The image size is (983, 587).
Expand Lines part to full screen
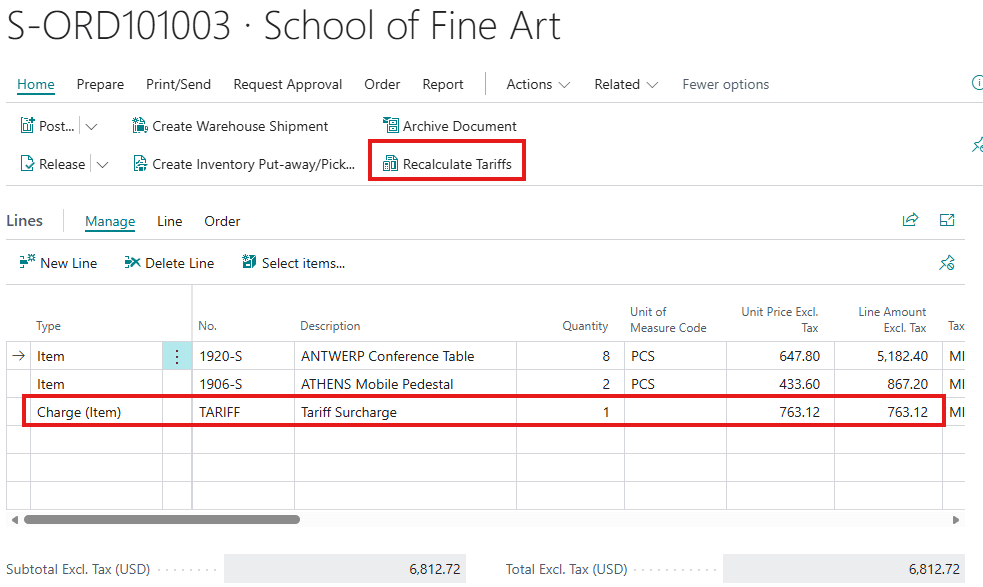coord(947,221)
